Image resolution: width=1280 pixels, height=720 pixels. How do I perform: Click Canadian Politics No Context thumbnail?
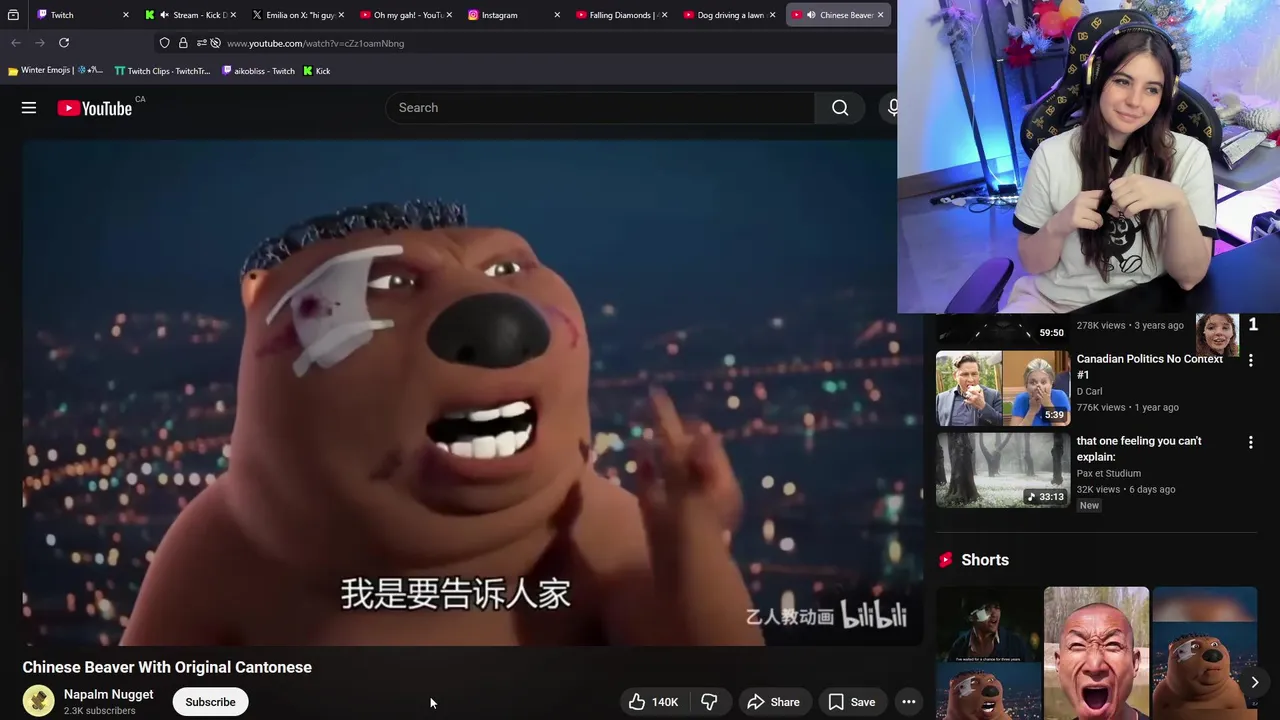(x=1003, y=388)
